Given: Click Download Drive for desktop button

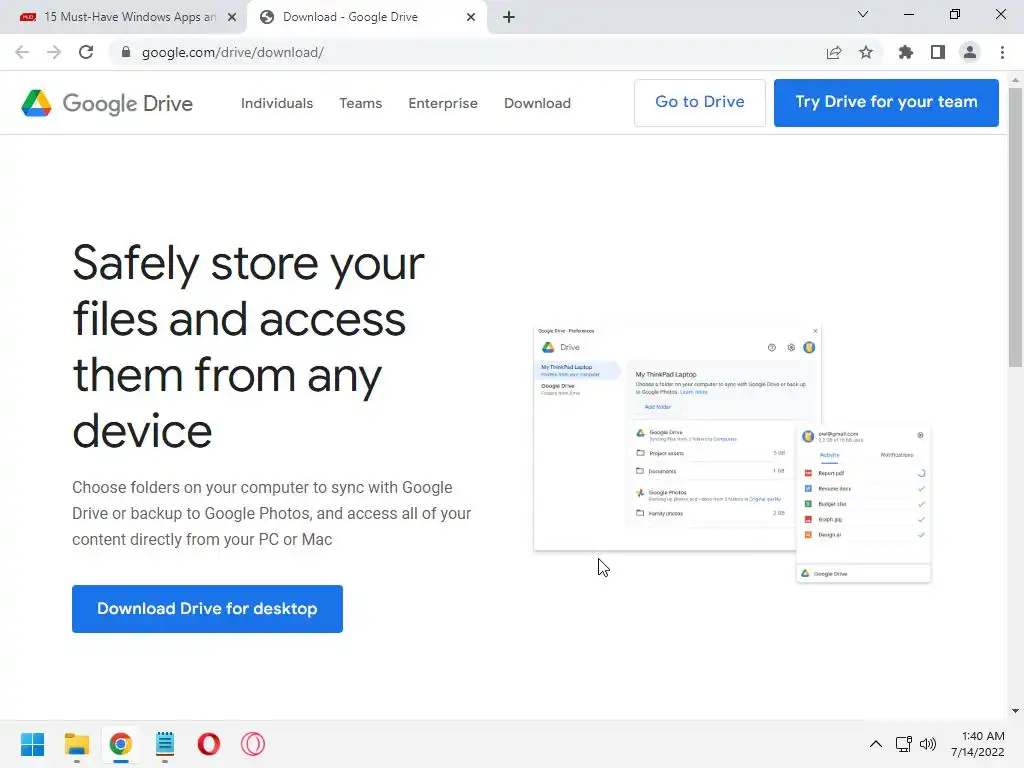Looking at the screenshot, I should (207, 609).
